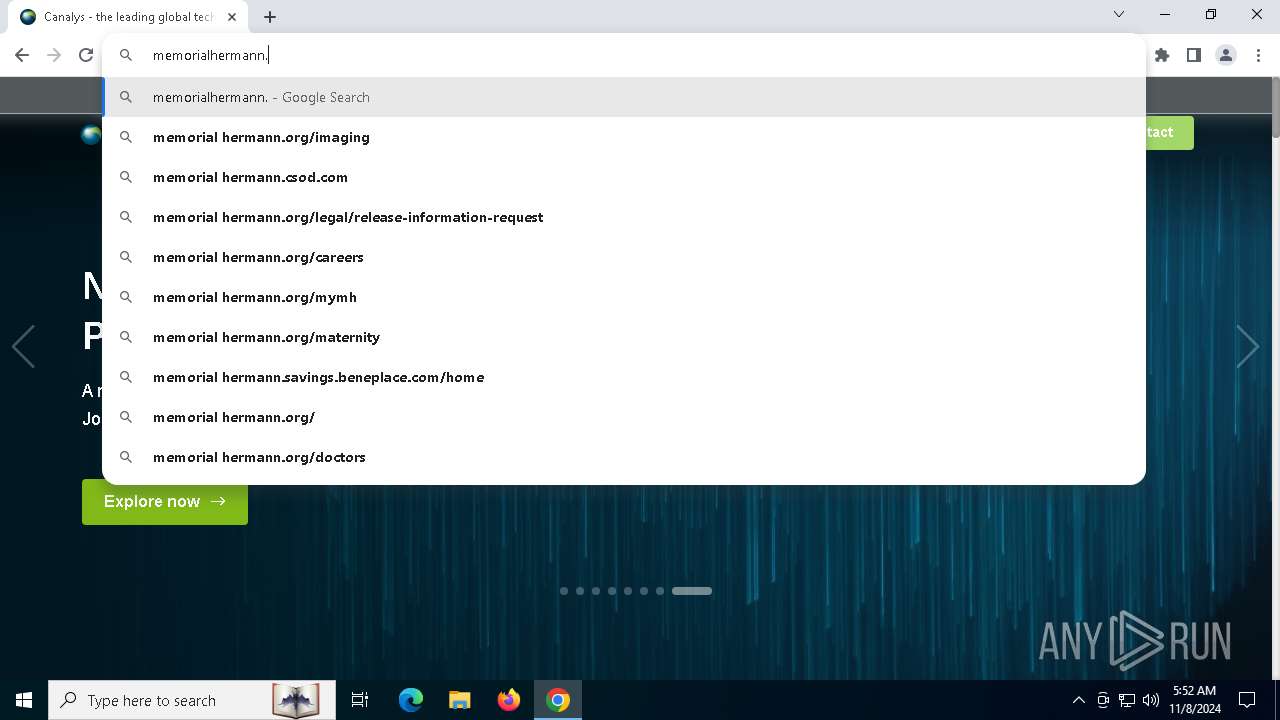This screenshot has height=720, width=1280.
Task: Launch Microsoft Edge from taskbar
Action: coord(411,700)
